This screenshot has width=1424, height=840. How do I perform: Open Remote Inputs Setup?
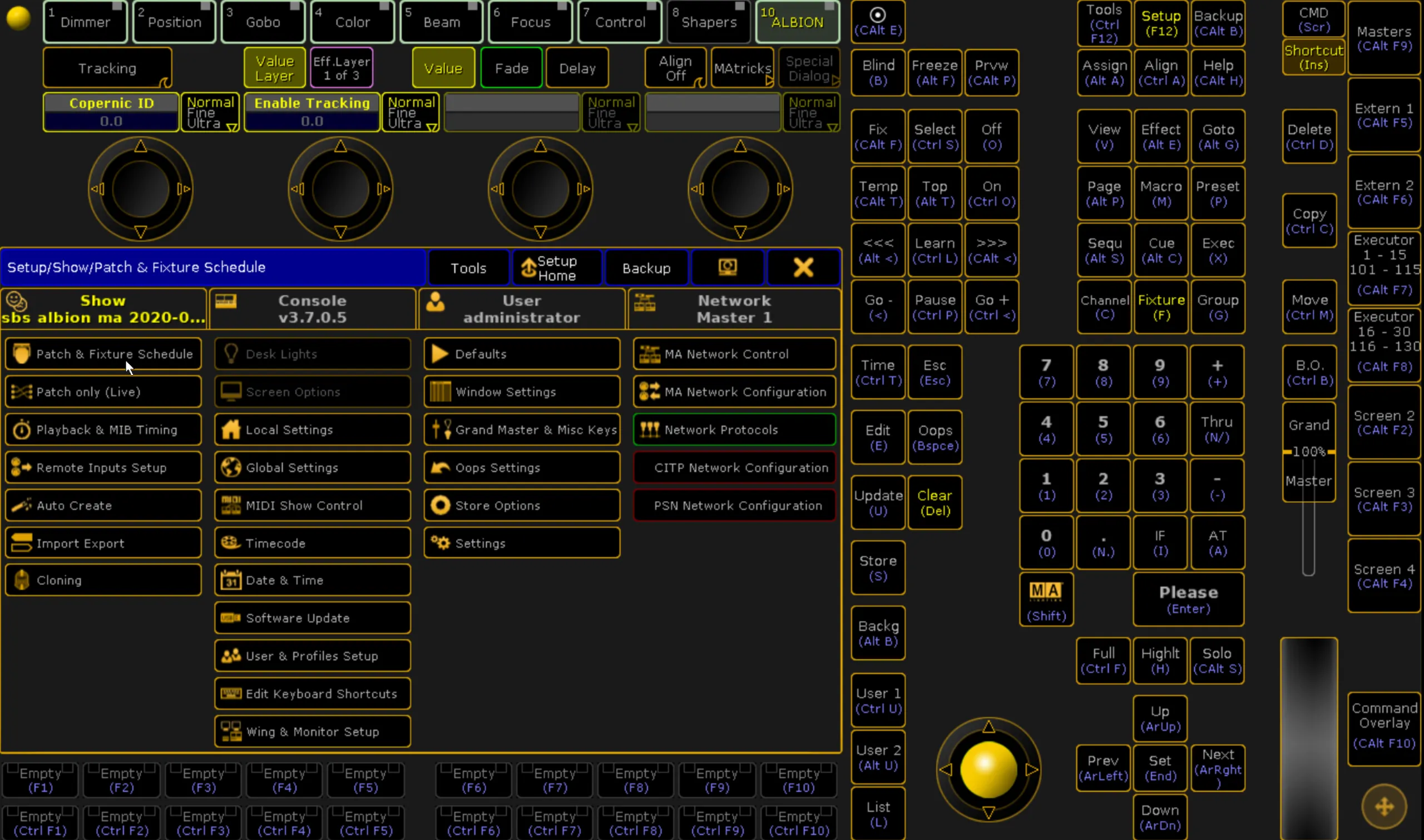(x=103, y=467)
